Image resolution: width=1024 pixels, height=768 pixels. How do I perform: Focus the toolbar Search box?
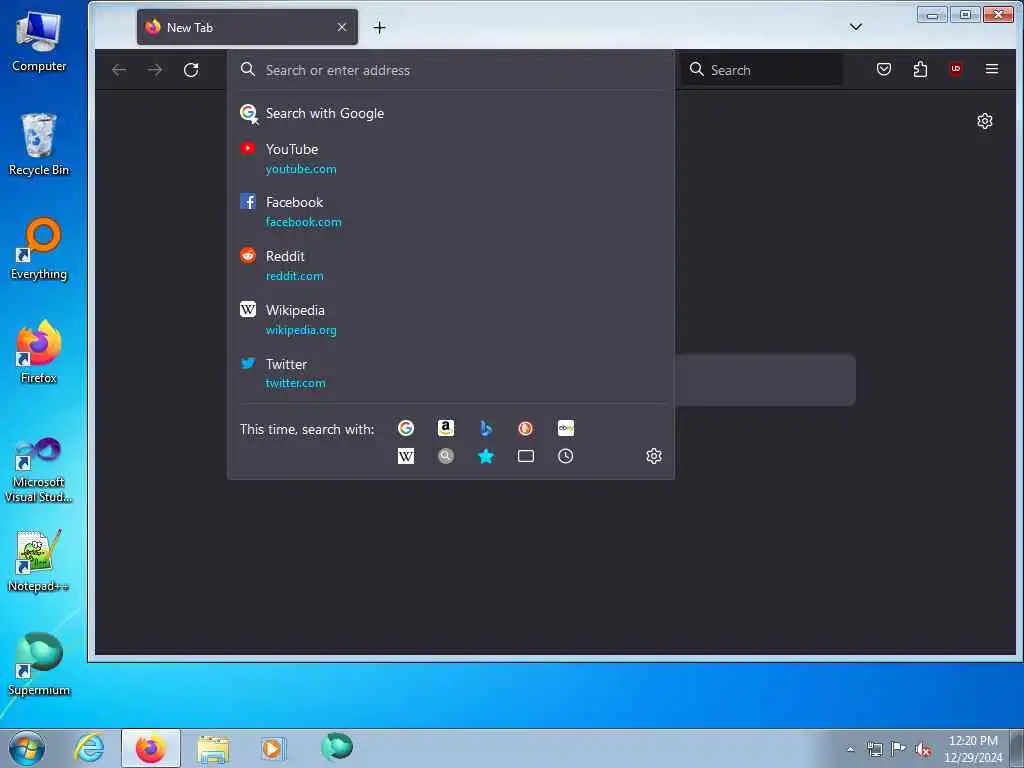(761, 69)
